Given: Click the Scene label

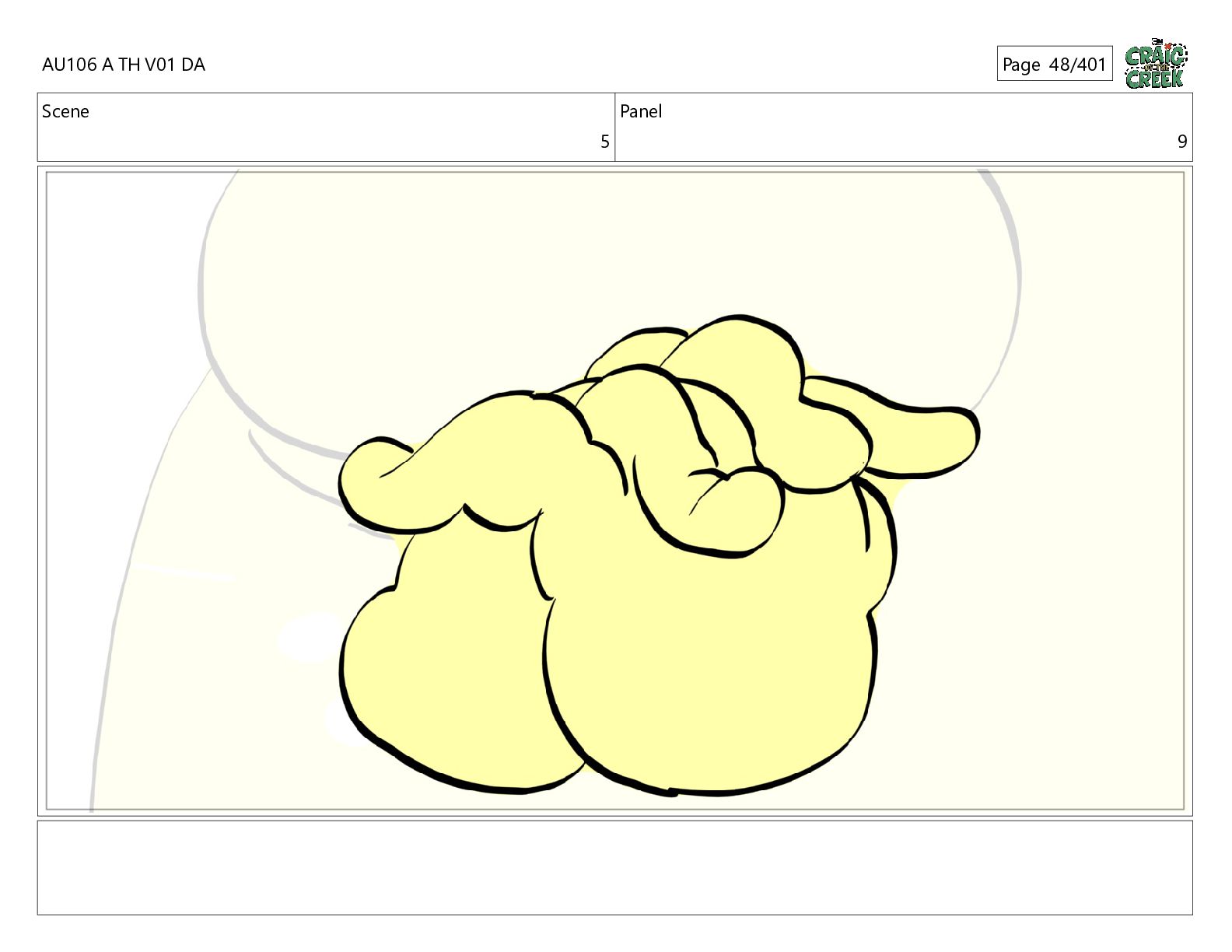Looking at the screenshot, I should click(65, 111).
